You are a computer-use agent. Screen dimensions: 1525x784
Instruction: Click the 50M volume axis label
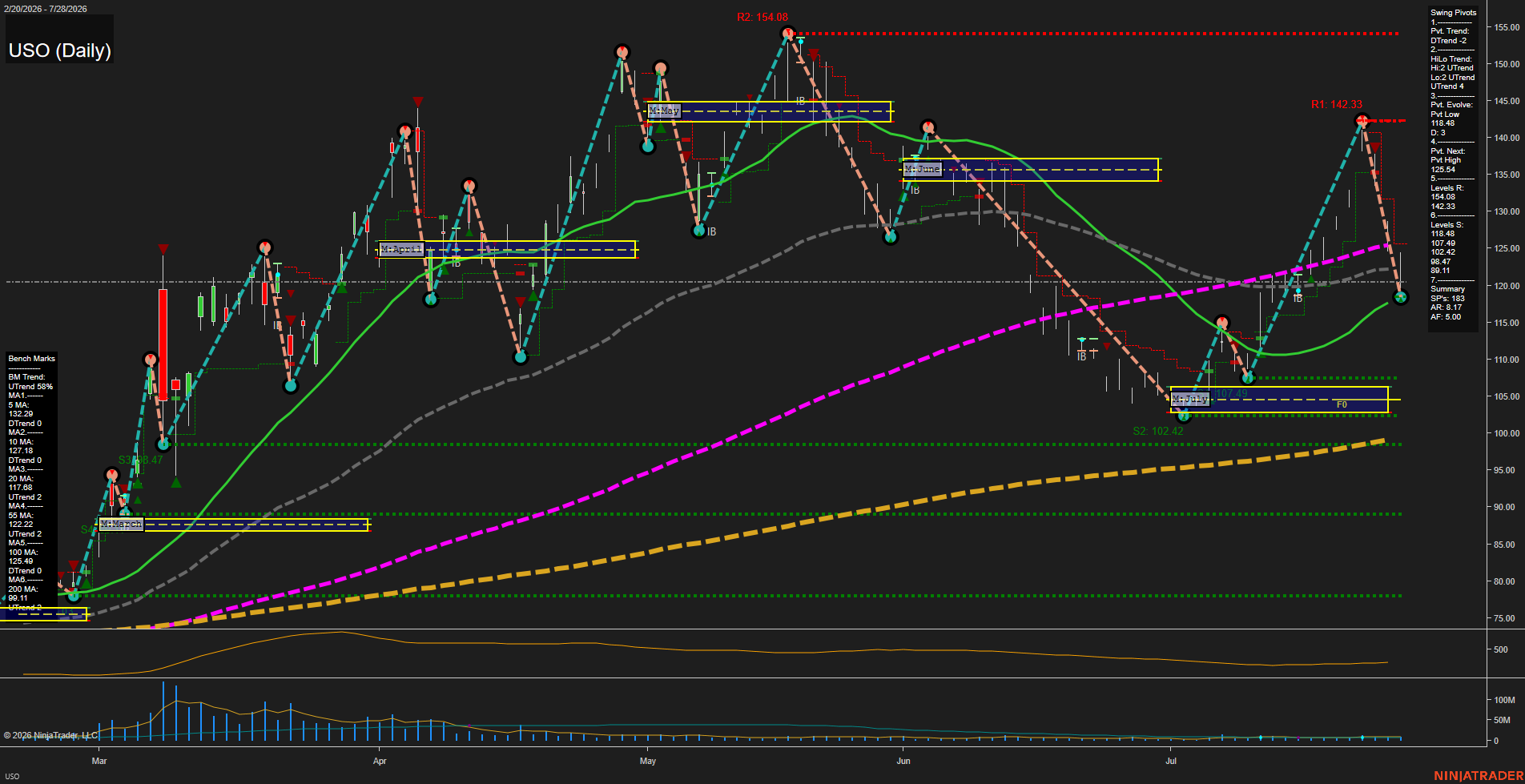[1502, 720]
